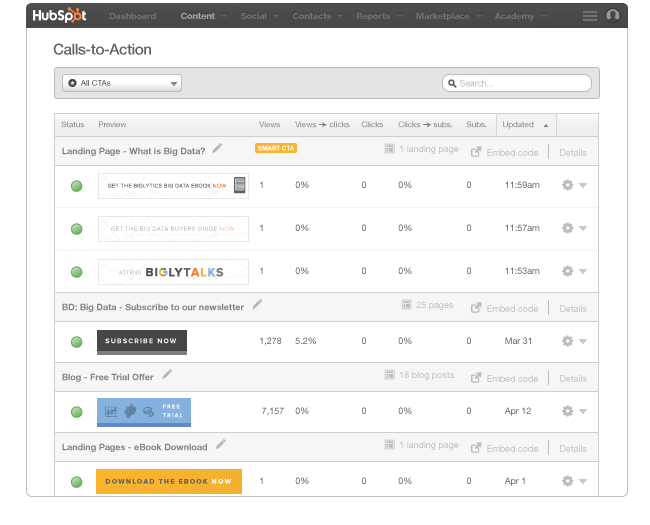
Task: Click page icon beside '25 pages'
Action: 407,305
